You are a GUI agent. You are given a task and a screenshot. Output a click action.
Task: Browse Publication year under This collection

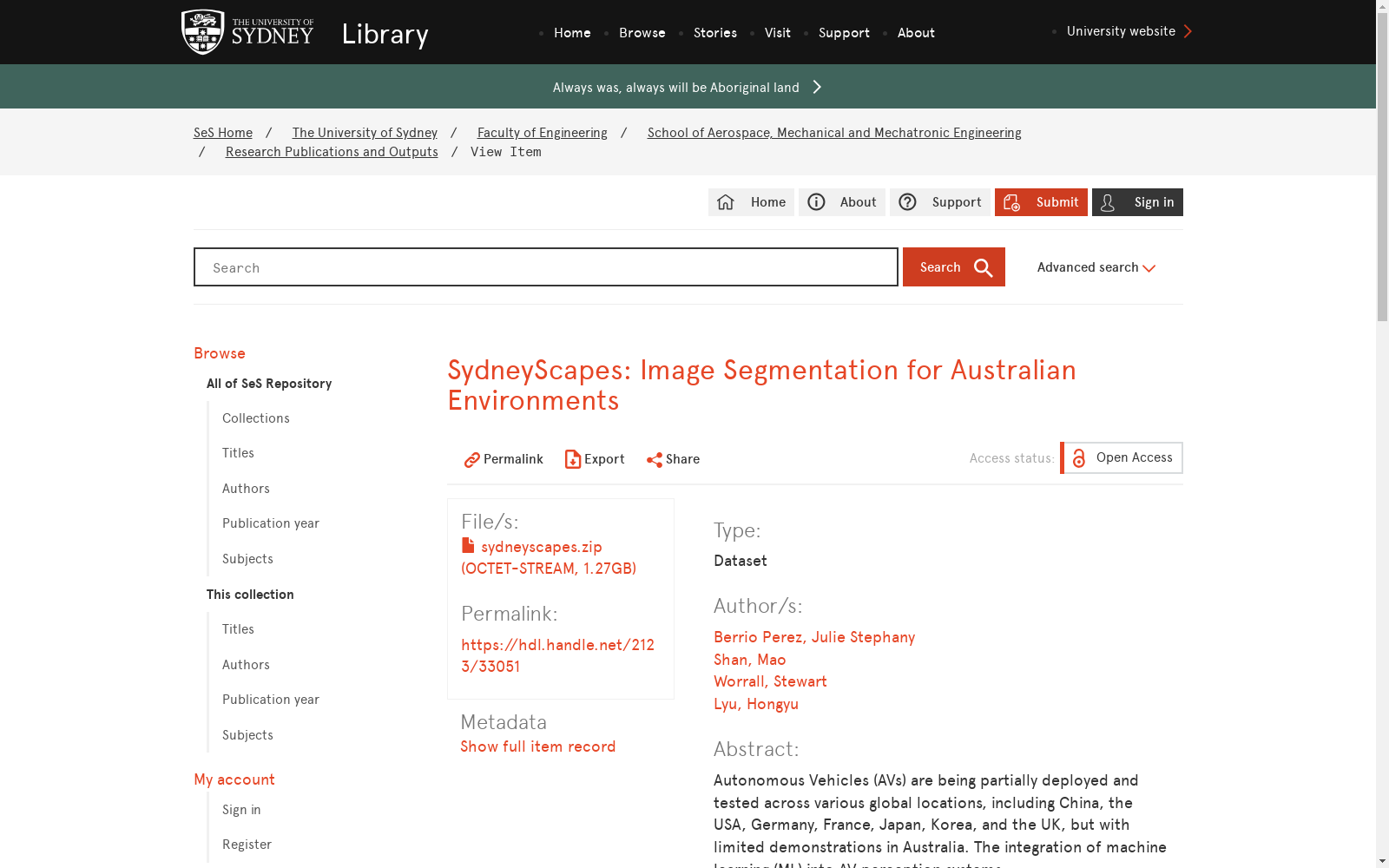point(271,700)
